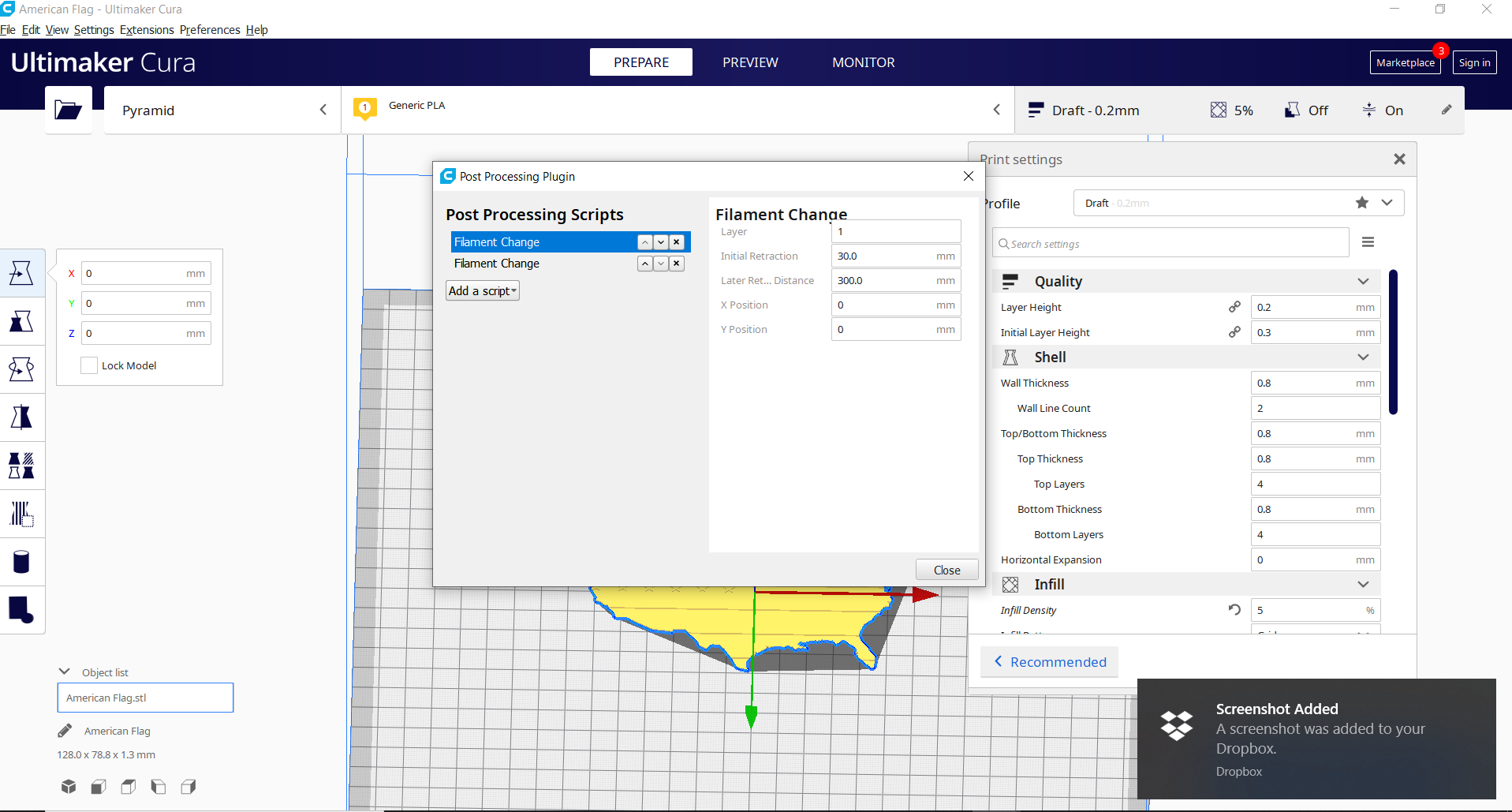Collapse the material panel chevron
This screenshot has width=1512, height=812.
pyautogui.click(x=997, y=110)
